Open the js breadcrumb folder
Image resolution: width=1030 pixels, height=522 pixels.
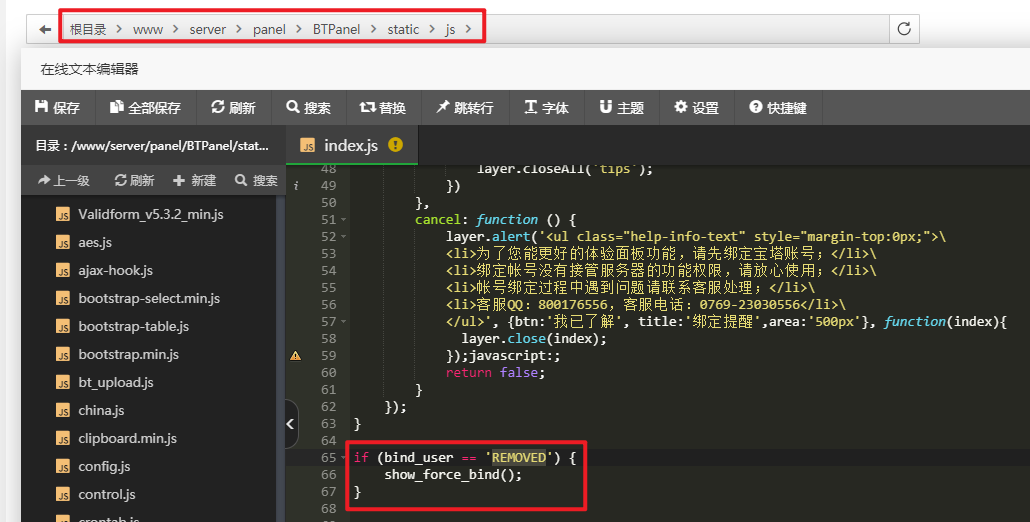(x=450, y=30)
